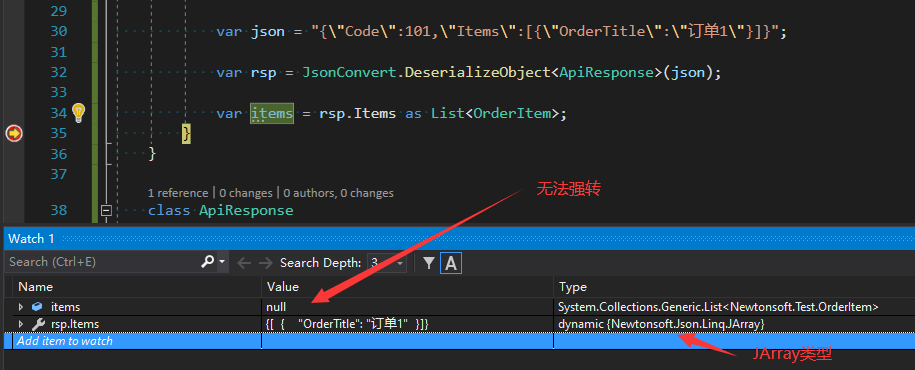Click the 'OrderItem' type on line 34
915x370 pixels.
512,113
